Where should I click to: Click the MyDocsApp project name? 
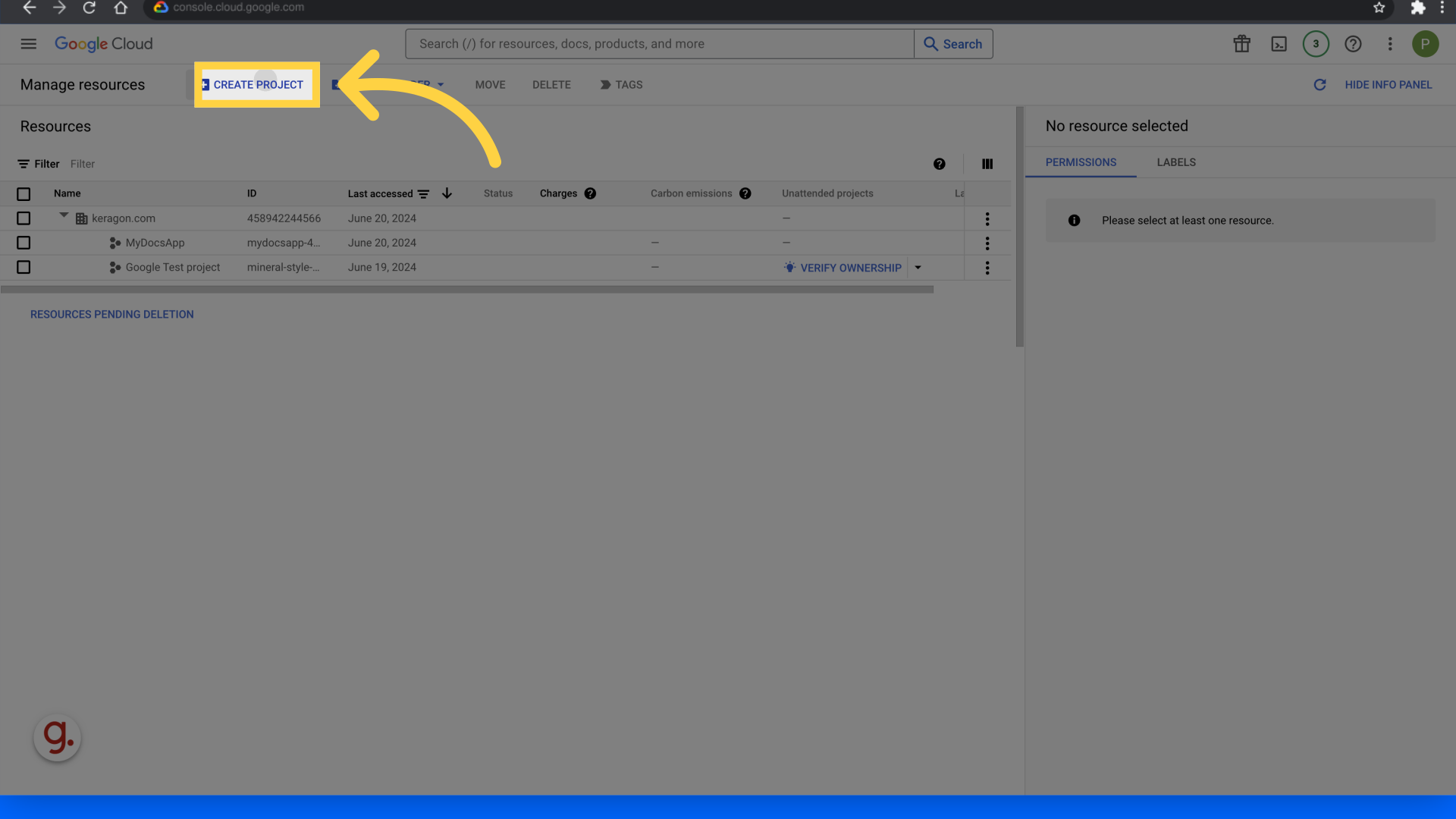pos(155,243)
